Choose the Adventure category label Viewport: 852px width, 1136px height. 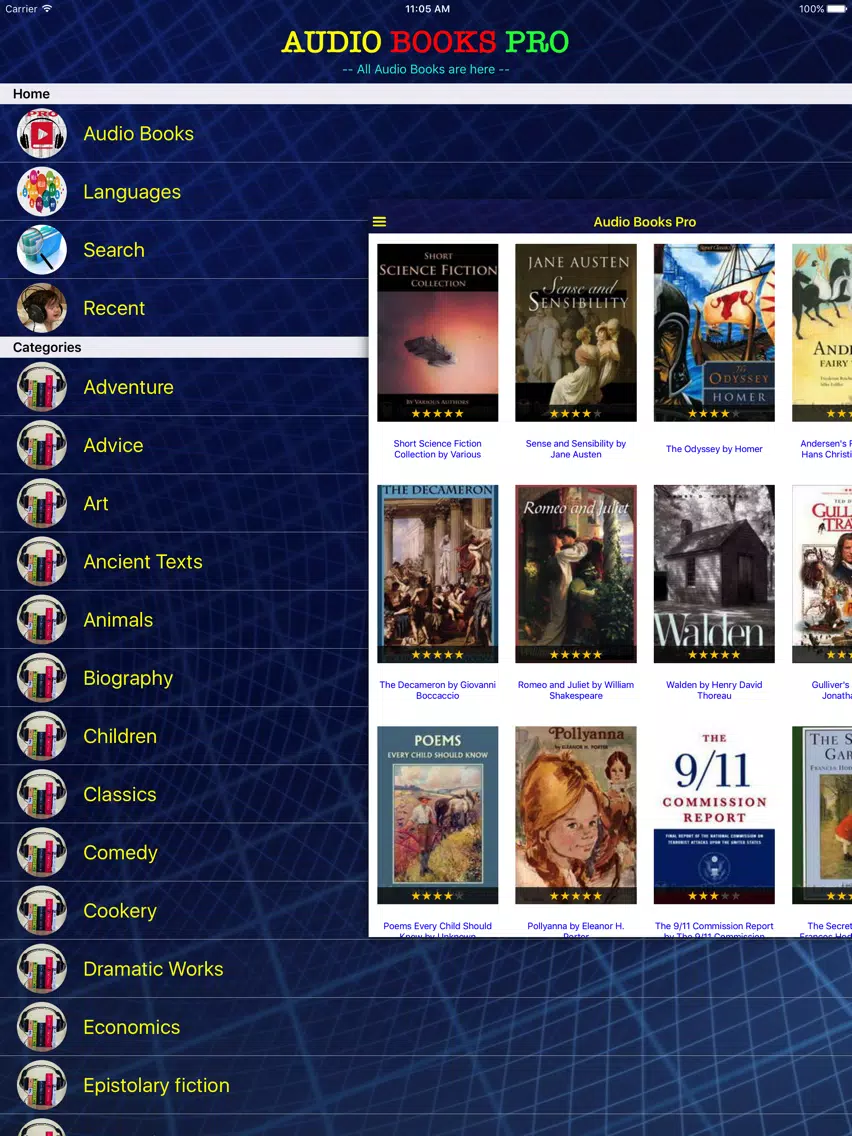tap(128, 387)
